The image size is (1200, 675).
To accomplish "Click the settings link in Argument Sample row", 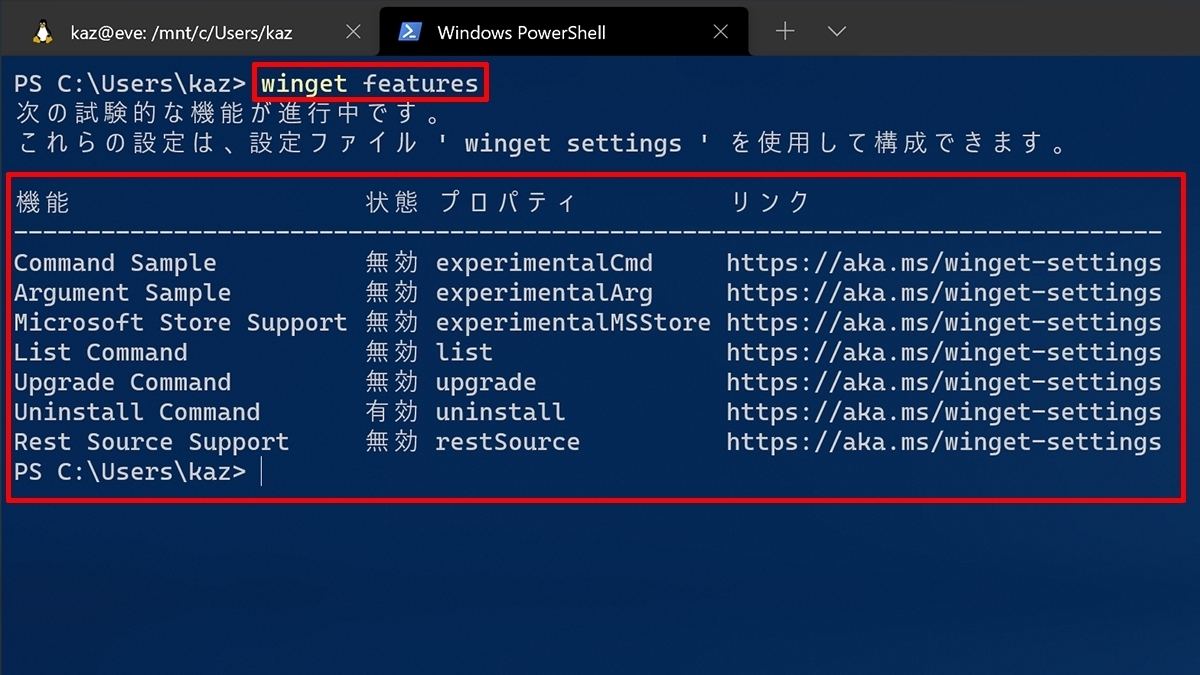I will point(944,293).
